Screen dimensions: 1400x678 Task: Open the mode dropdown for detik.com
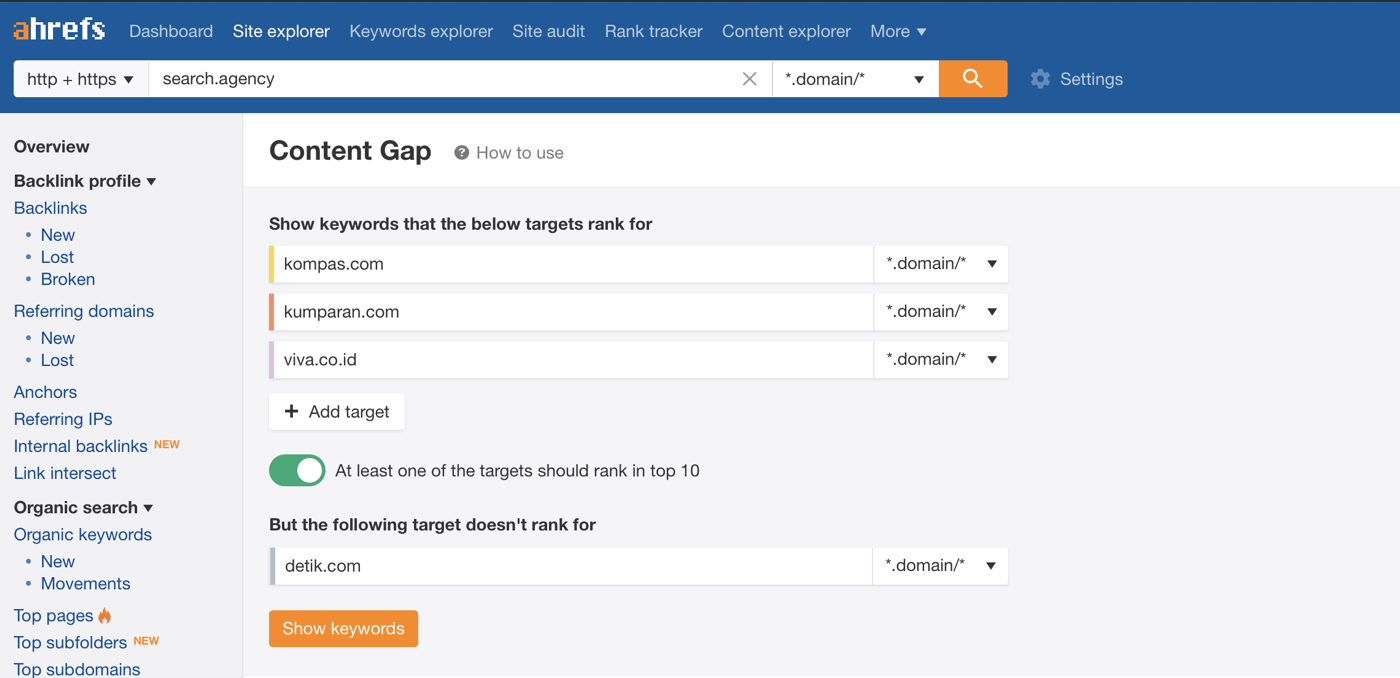pos(940,566)
